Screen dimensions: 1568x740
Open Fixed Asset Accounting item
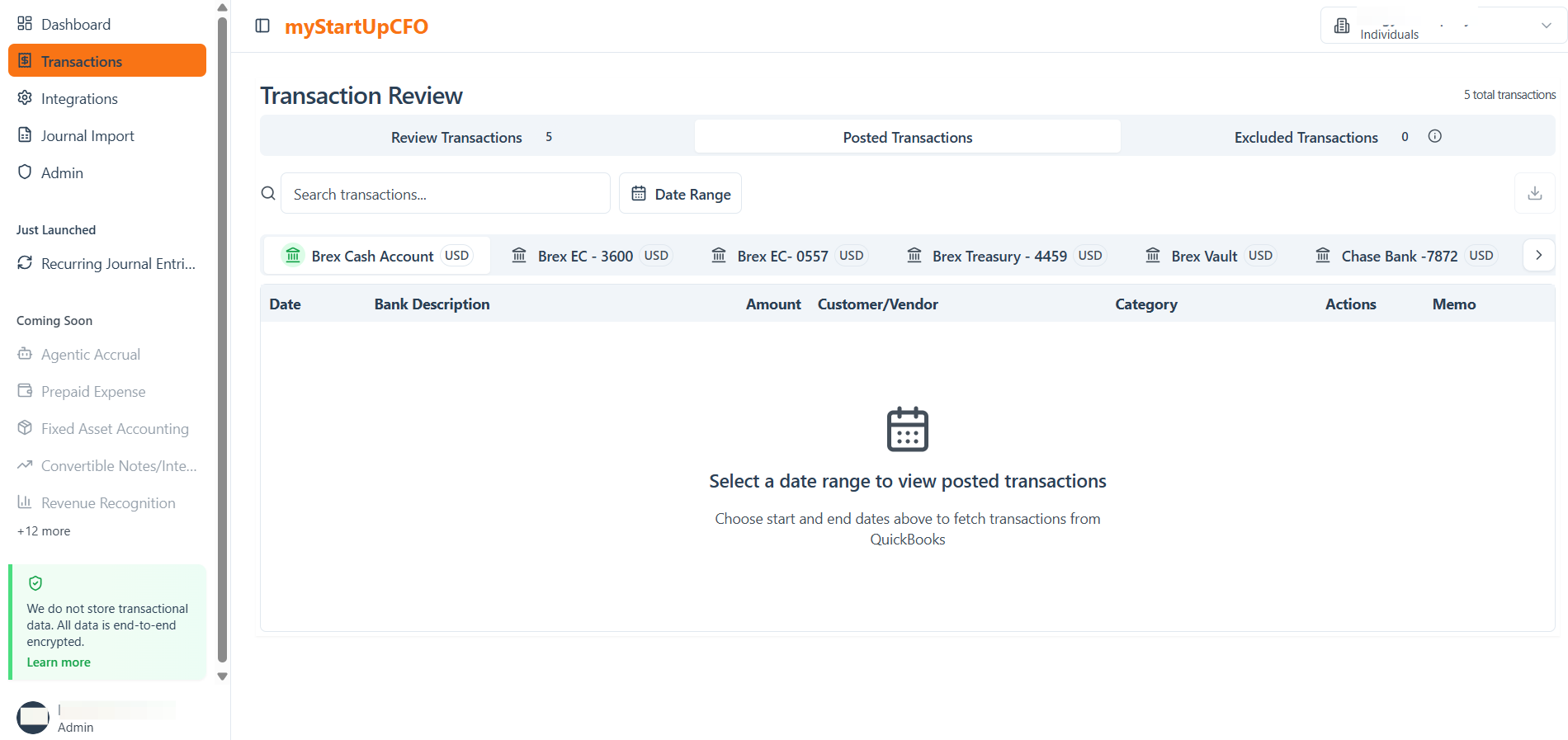[107, 428]
